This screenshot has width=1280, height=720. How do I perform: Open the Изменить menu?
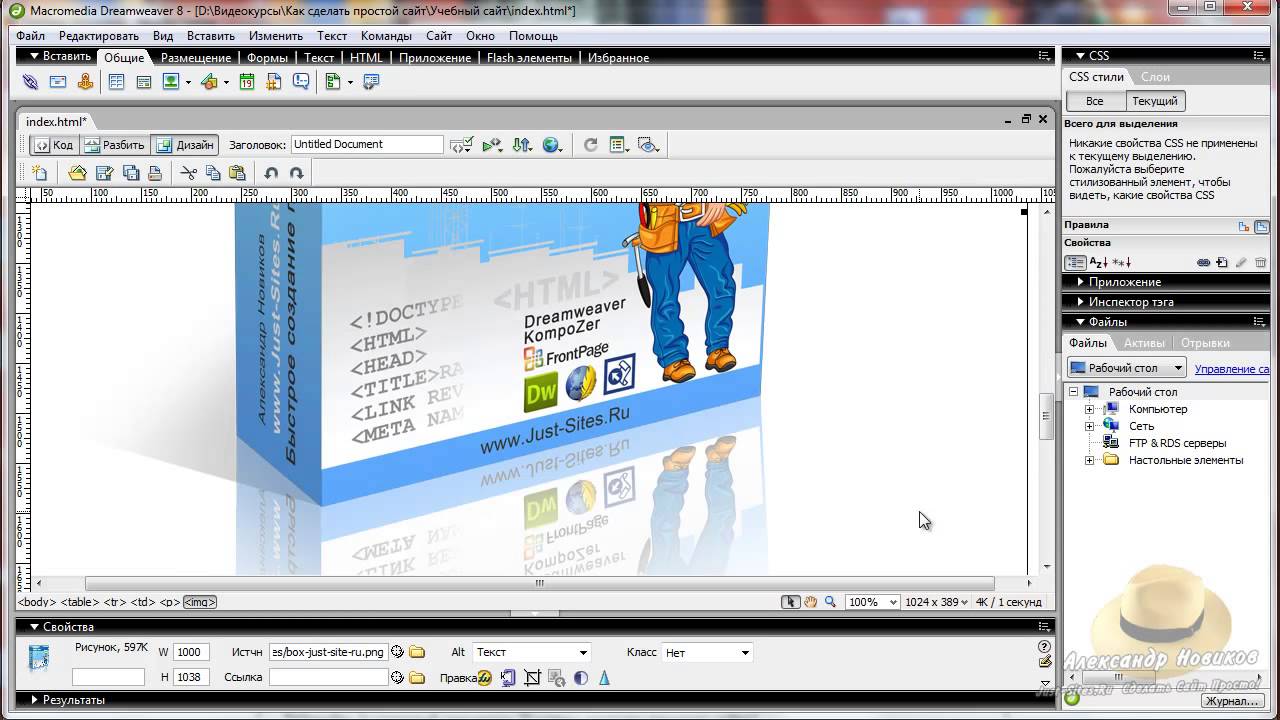click(275, 35)
